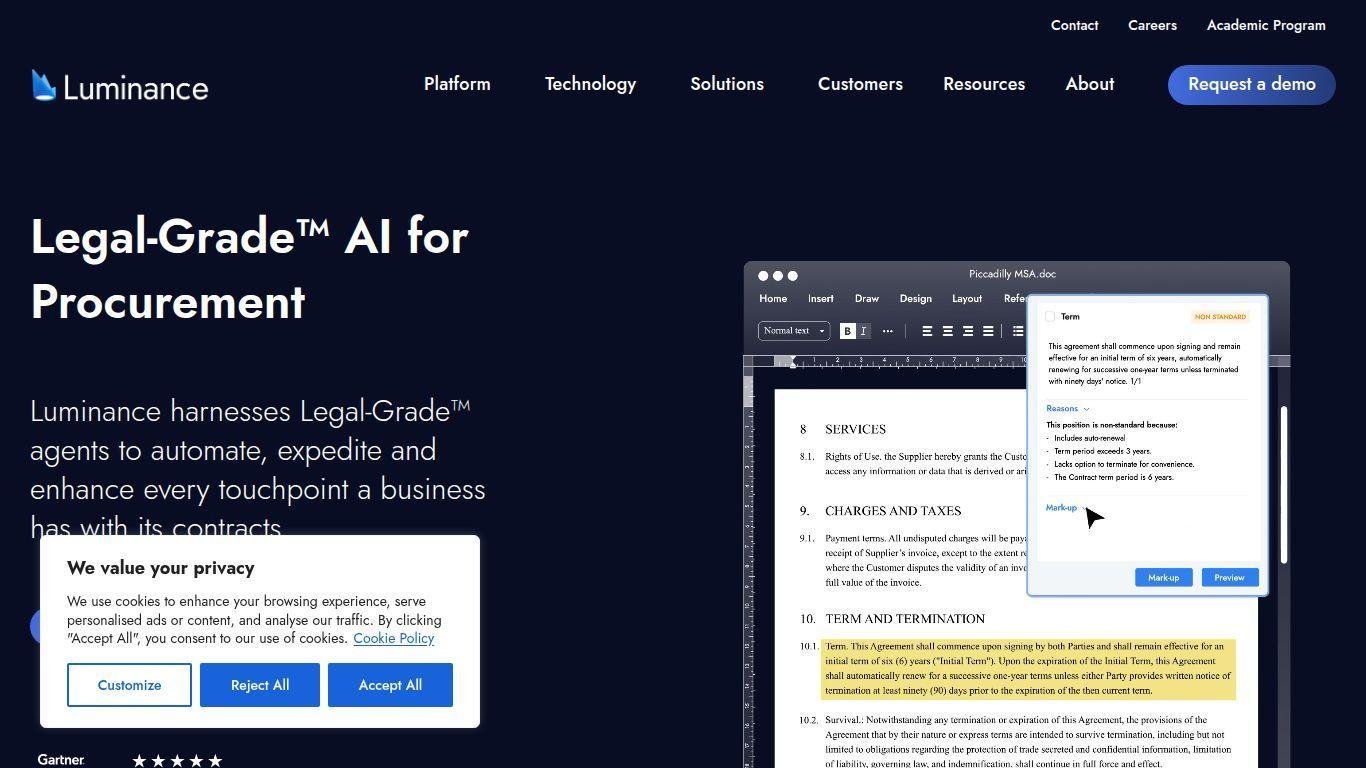Click the bullet list icon
The width and height of the screenshot is (1366, 768).
(x=1017, y=331)
